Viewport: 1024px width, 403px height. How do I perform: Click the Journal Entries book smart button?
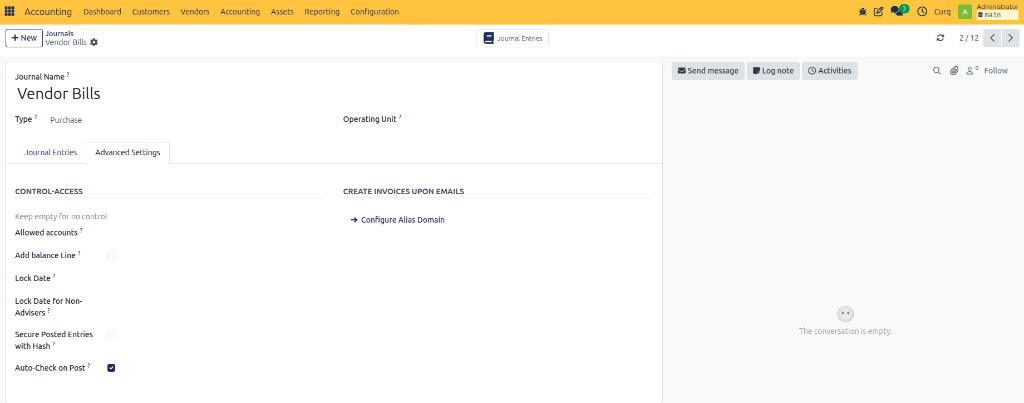(513, 39)
